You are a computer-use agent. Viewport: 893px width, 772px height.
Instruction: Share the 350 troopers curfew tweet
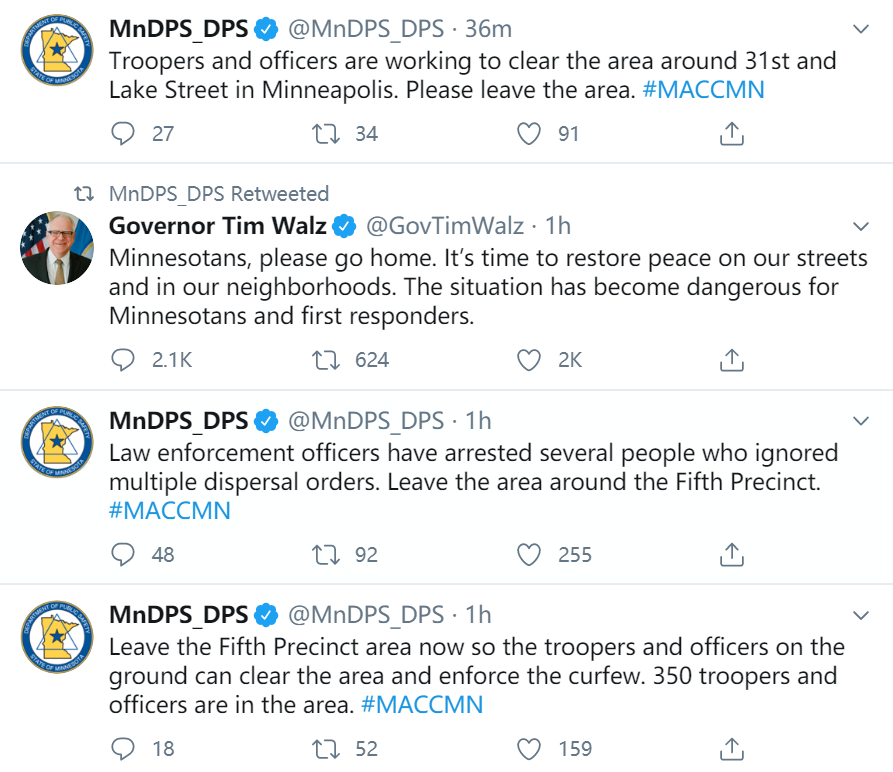(732, 749)
